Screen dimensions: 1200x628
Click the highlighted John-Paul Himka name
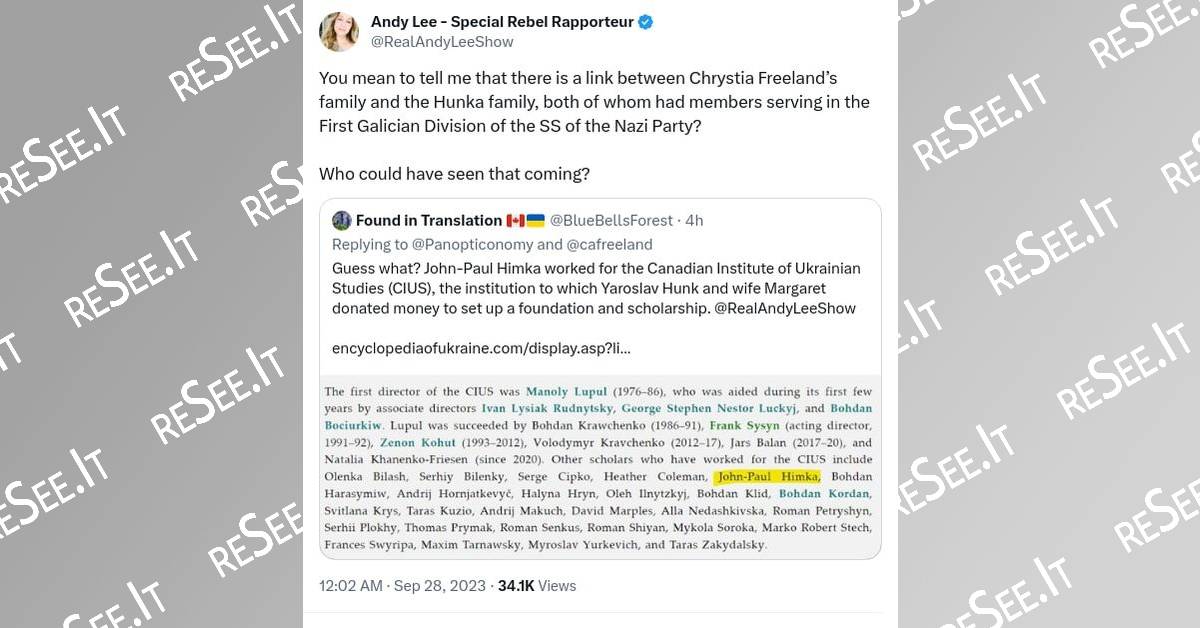point(769,477)
